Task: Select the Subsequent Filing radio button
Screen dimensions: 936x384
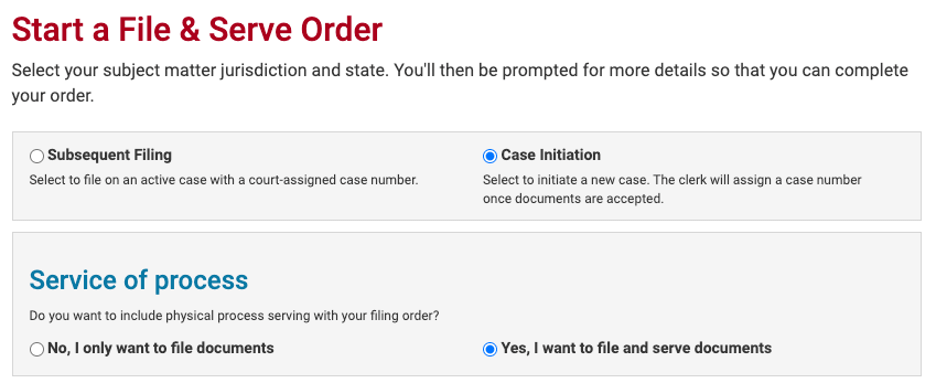Action: 37,156
